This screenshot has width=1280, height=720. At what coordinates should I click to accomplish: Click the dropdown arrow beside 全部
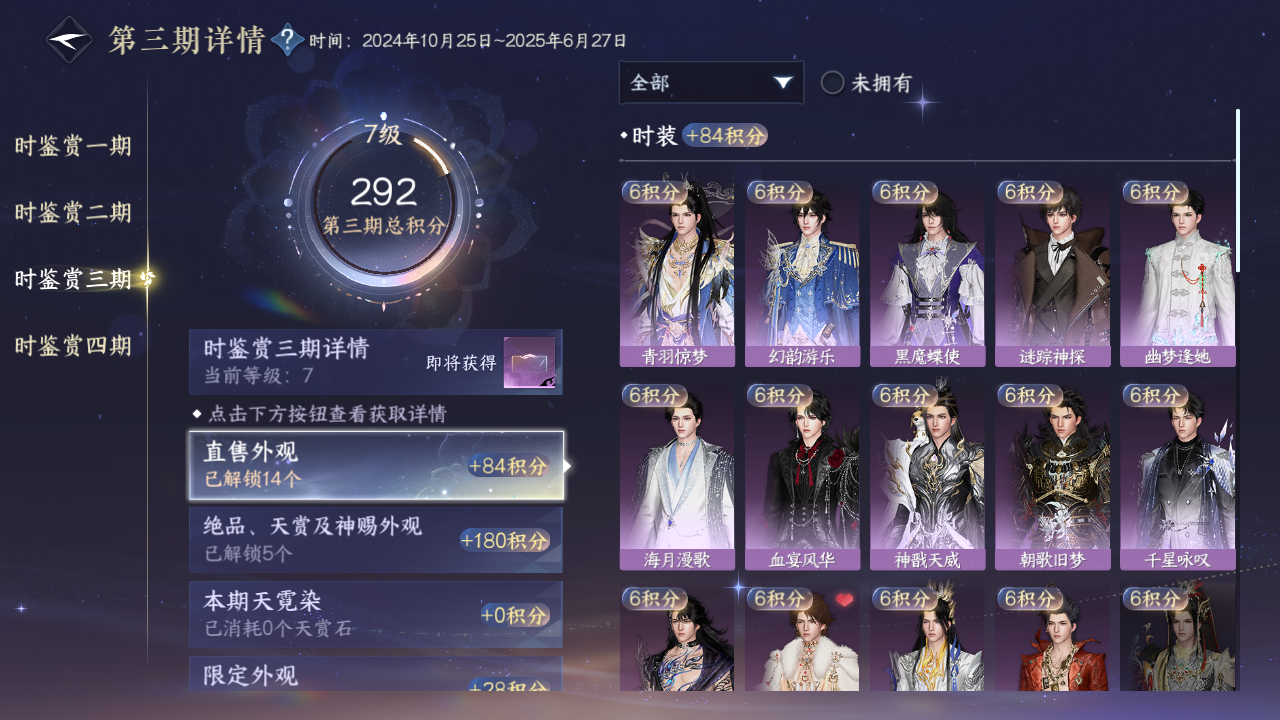(x=783, y=83)
